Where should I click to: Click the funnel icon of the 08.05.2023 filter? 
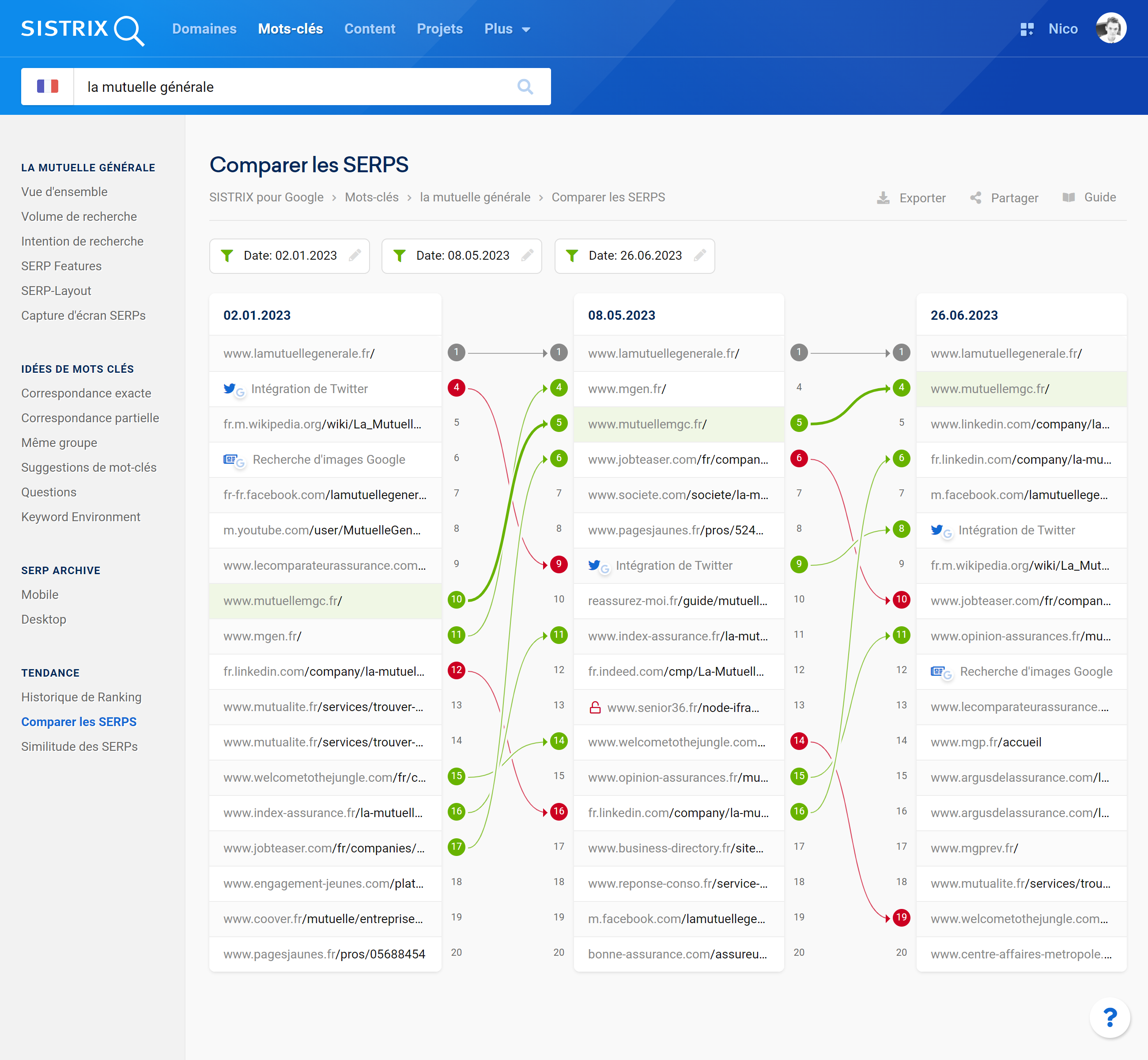(x=400, y=256)
